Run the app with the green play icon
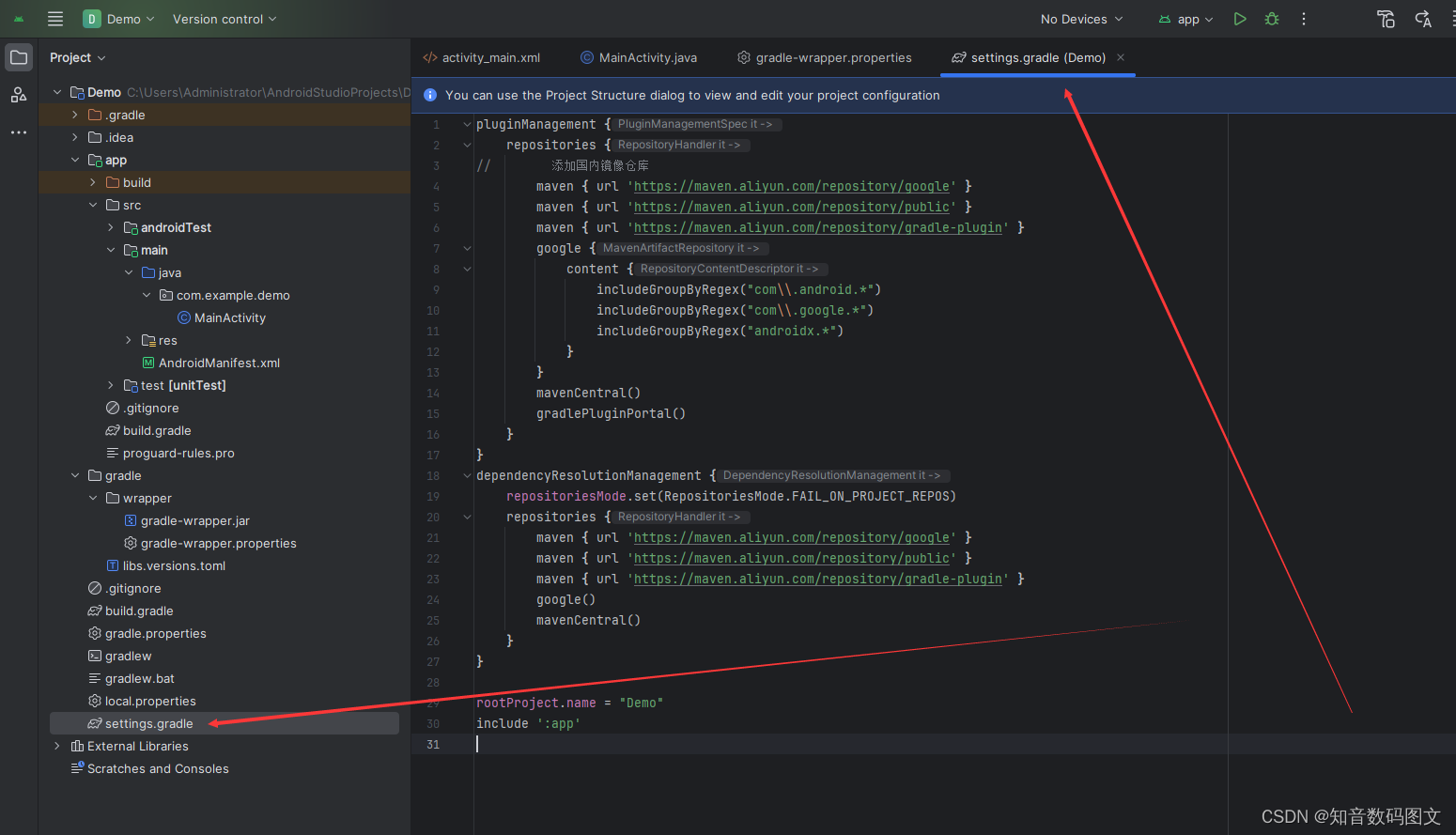The image size is (1456, 835). pyautogui.click(x=1240, y=19)
